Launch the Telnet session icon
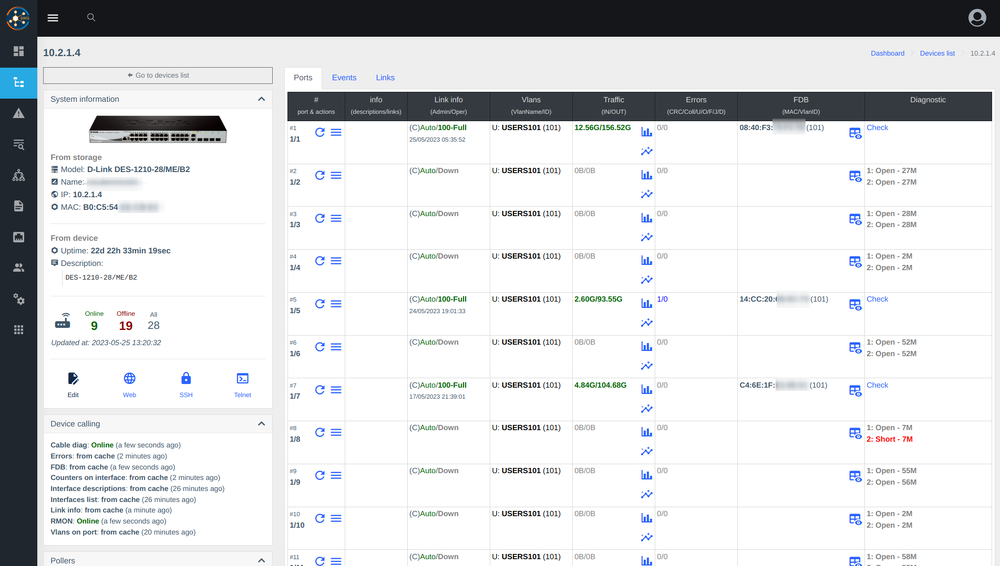 click(242, 384)
